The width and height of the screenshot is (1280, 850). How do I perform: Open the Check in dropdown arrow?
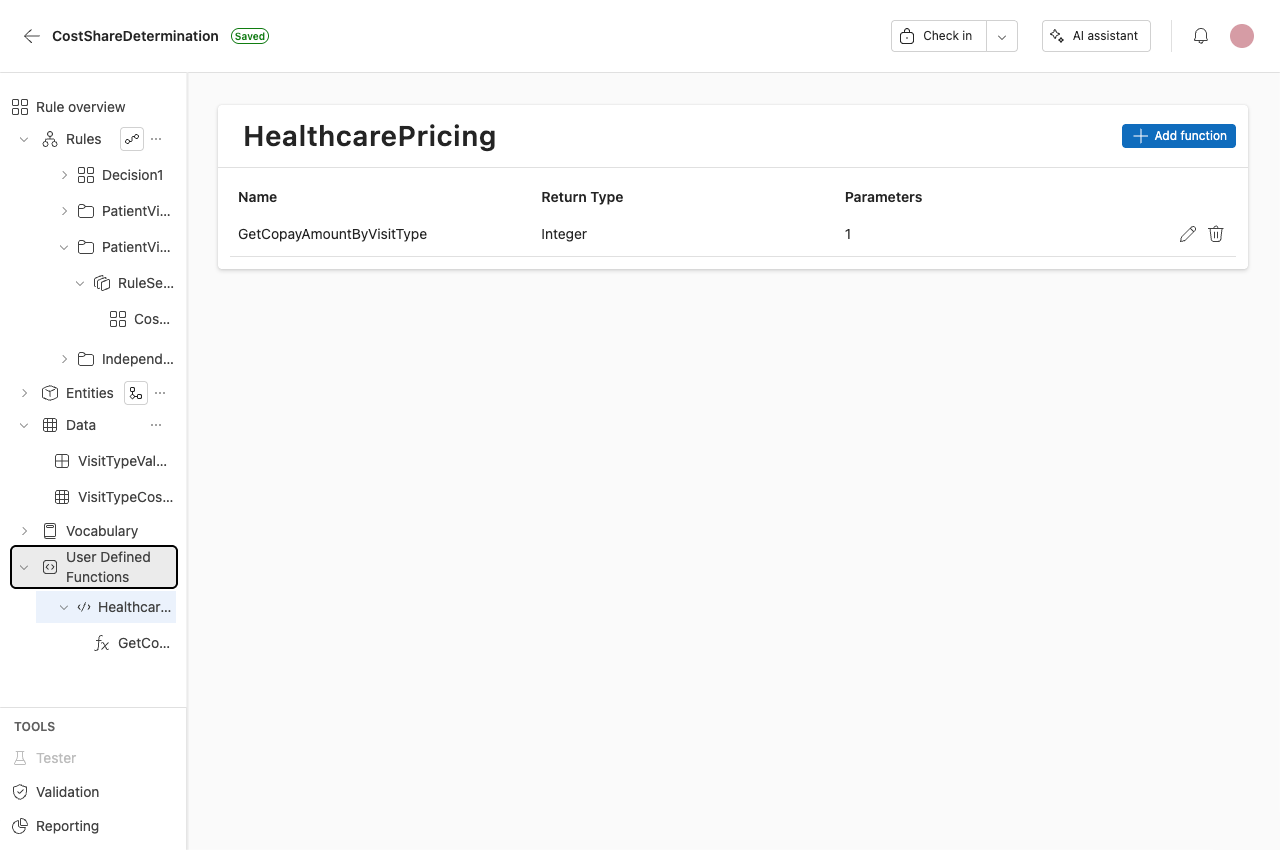(x=1001, y=36)
